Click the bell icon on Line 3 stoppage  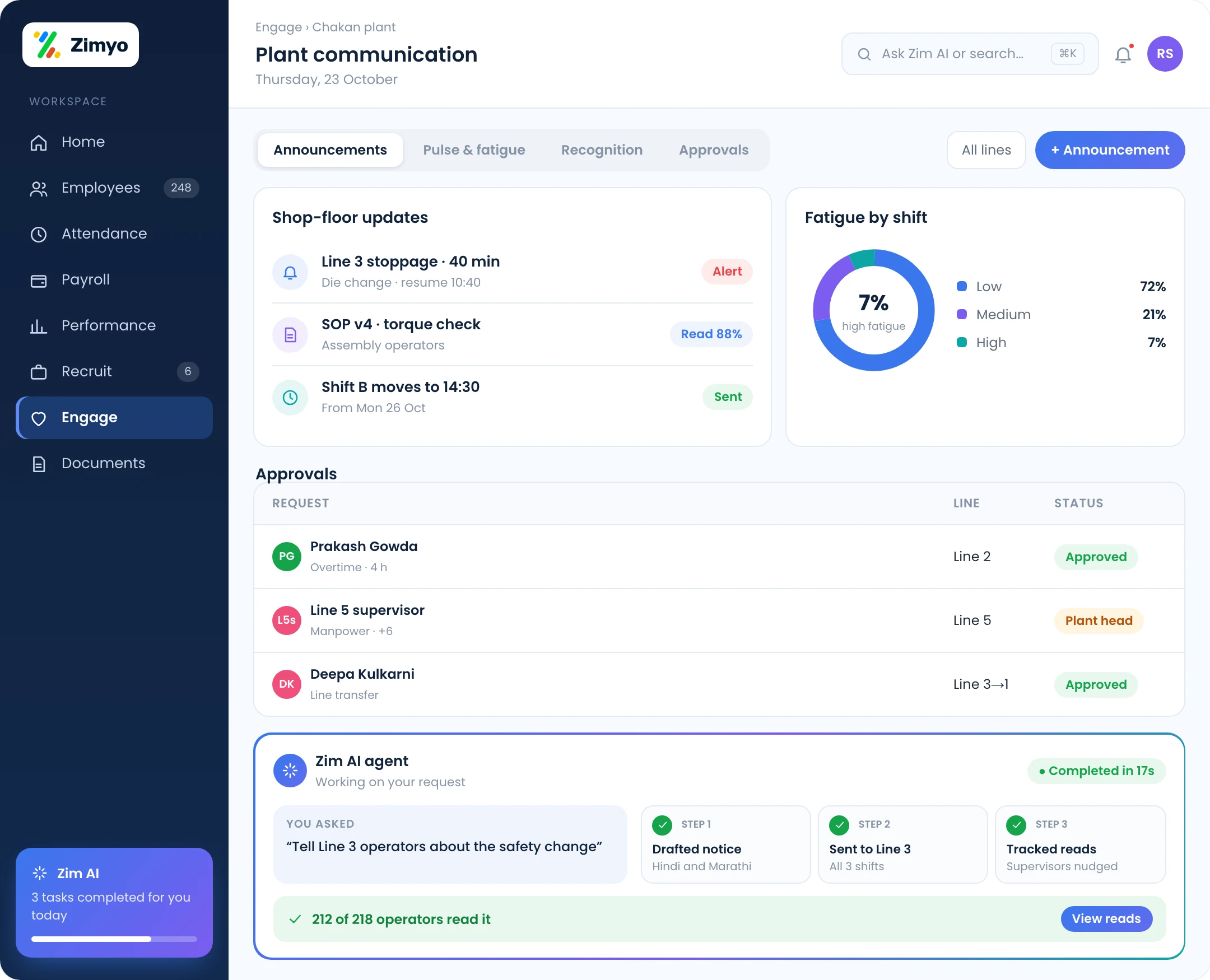[x=290, y=272]
